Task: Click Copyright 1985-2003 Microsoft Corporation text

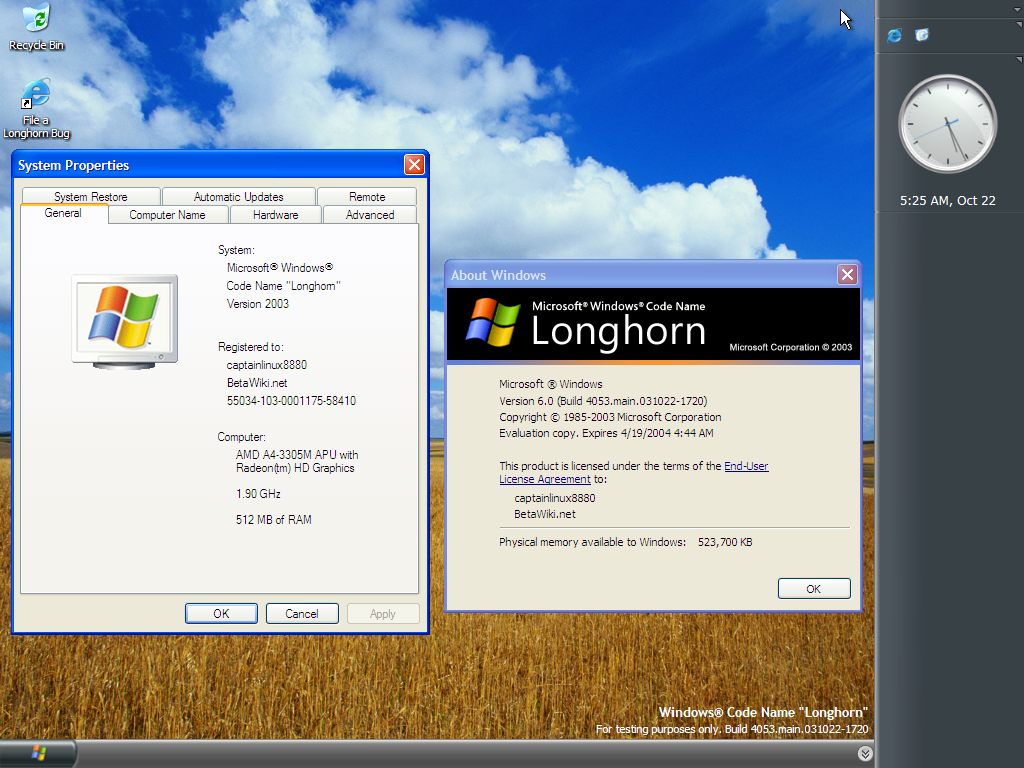Action: [610, 417]
